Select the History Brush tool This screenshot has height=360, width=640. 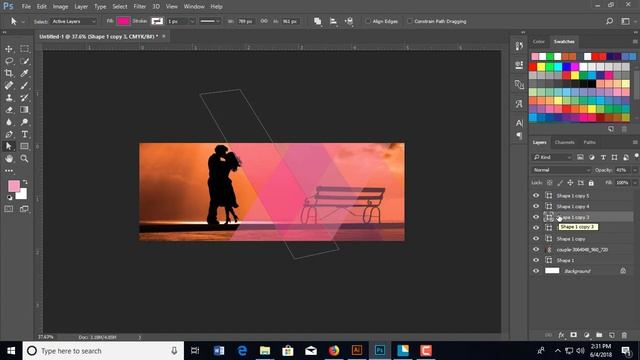pyautogui.click(x=24, y=98)
